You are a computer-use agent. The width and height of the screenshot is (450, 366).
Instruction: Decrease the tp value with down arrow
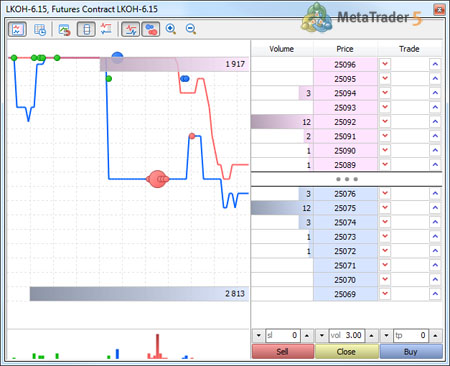click(386, 335)
